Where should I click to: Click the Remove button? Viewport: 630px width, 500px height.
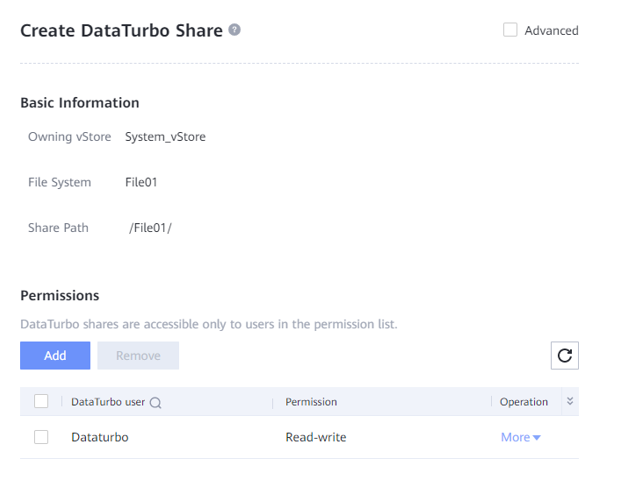click(138, 355)
